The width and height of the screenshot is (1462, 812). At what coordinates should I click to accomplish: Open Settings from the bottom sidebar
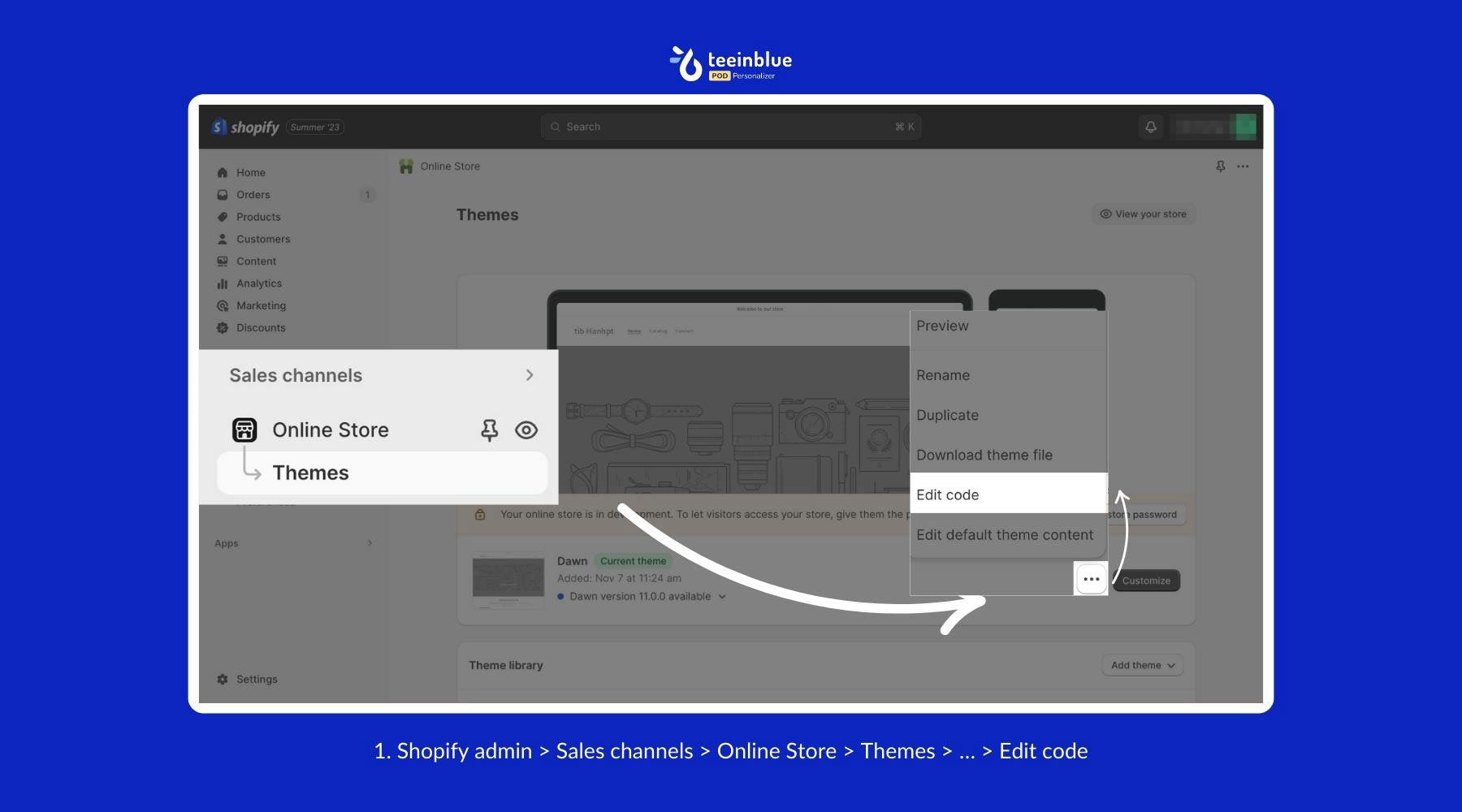click(256, 679)
